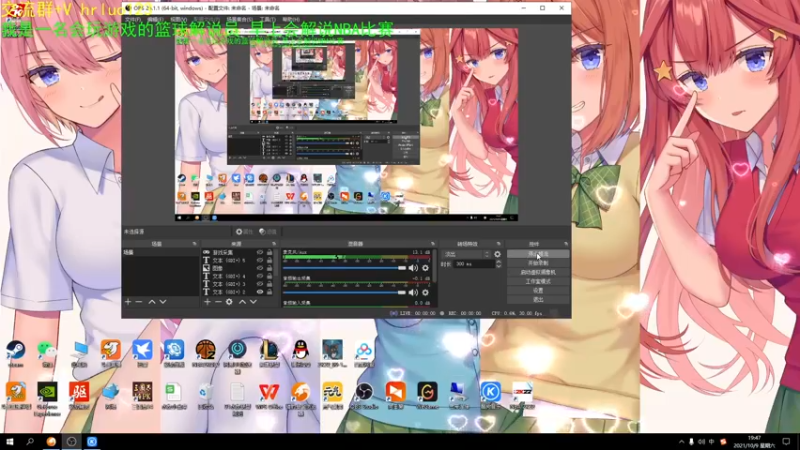Pop out the Scene Transitions dock panel
Screen dimensions: 800x450
tap(498, 244)
